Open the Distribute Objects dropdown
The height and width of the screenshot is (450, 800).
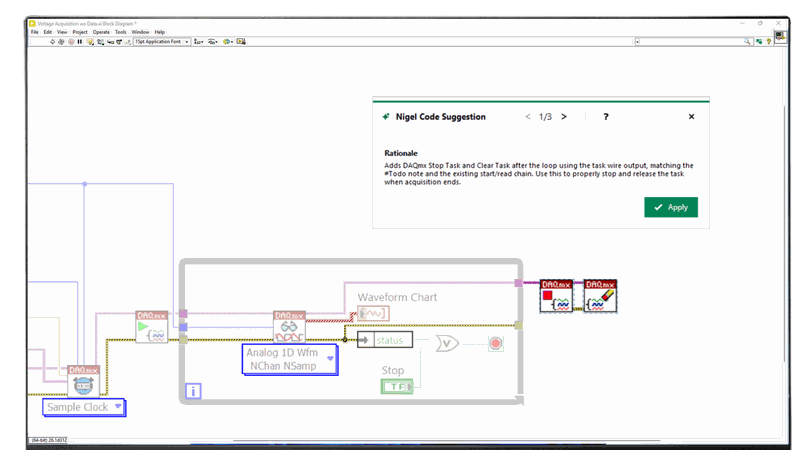tap(213, 42)
